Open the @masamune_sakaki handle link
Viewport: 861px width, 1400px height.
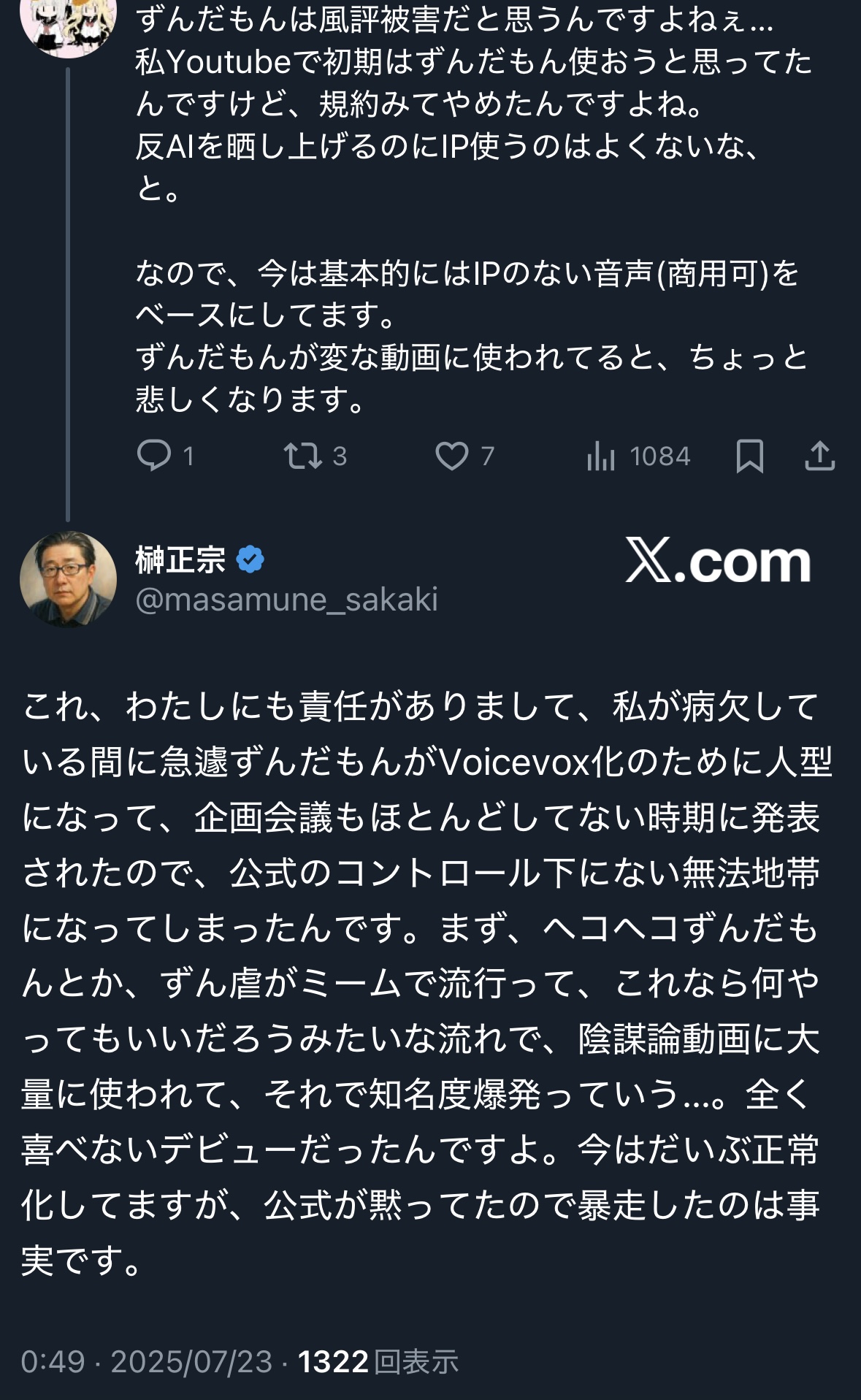click(x=286, y=600)
